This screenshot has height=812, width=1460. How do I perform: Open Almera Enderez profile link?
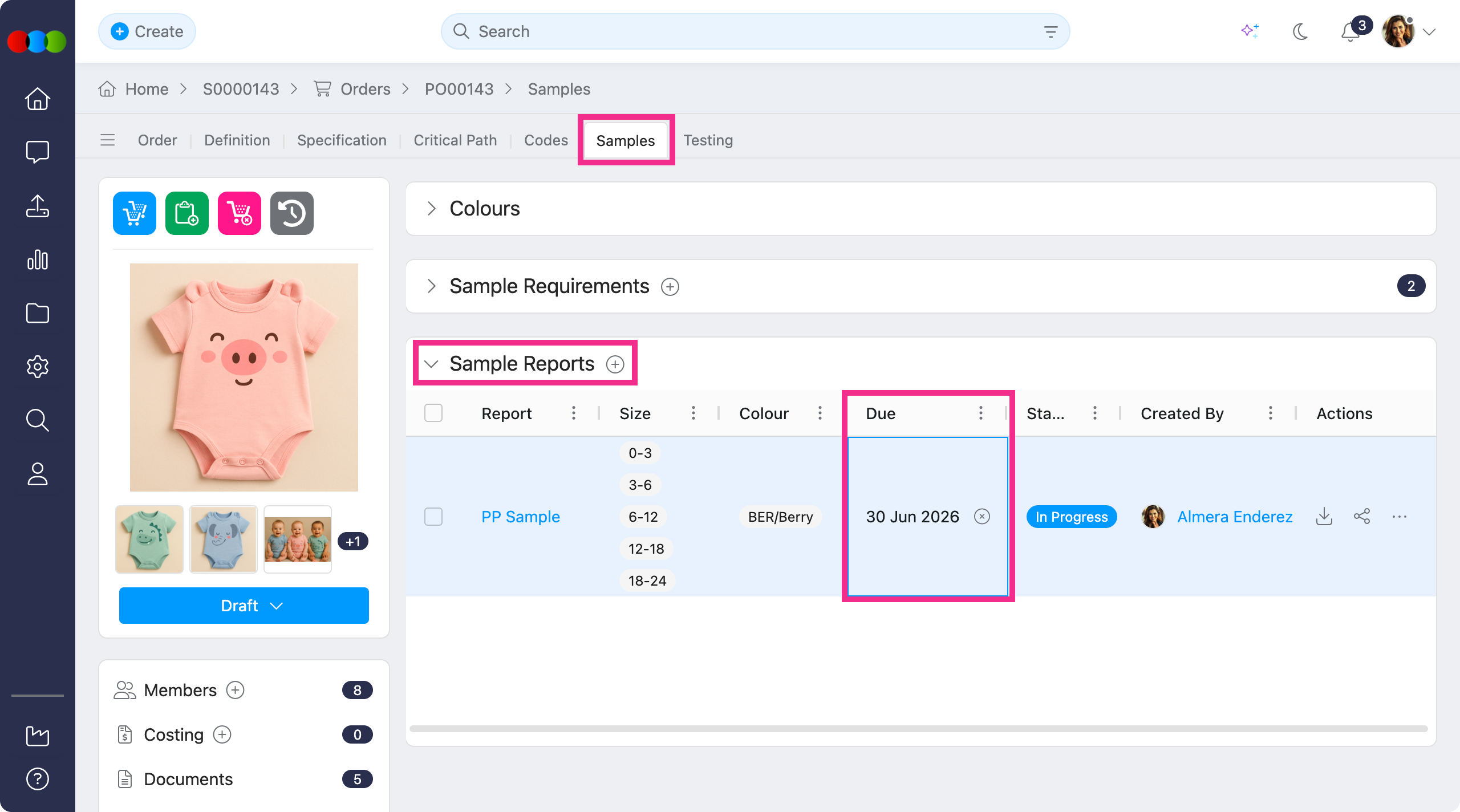pos(1235,517)
